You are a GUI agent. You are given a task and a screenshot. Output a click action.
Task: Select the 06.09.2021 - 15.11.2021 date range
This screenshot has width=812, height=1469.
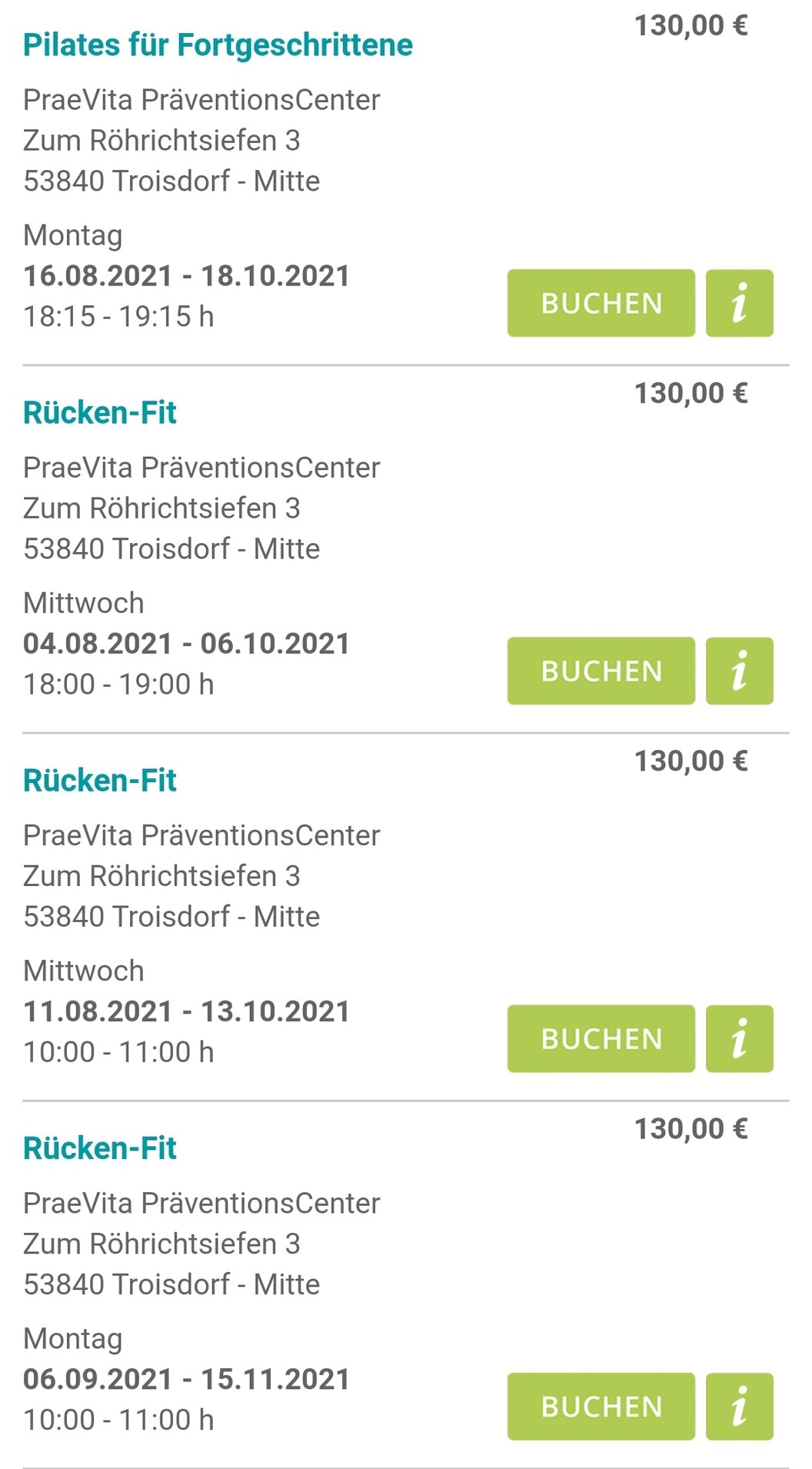[187, 1379]
